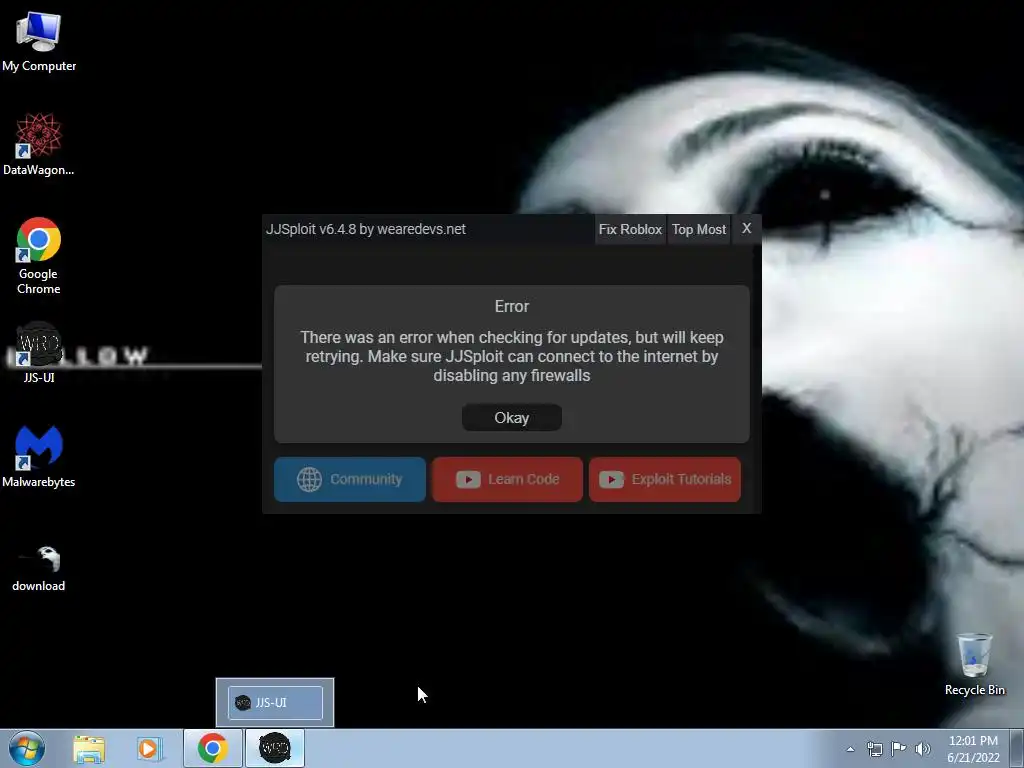
Task: Click the volume speaker tray icon
Action: click(923, 749)
